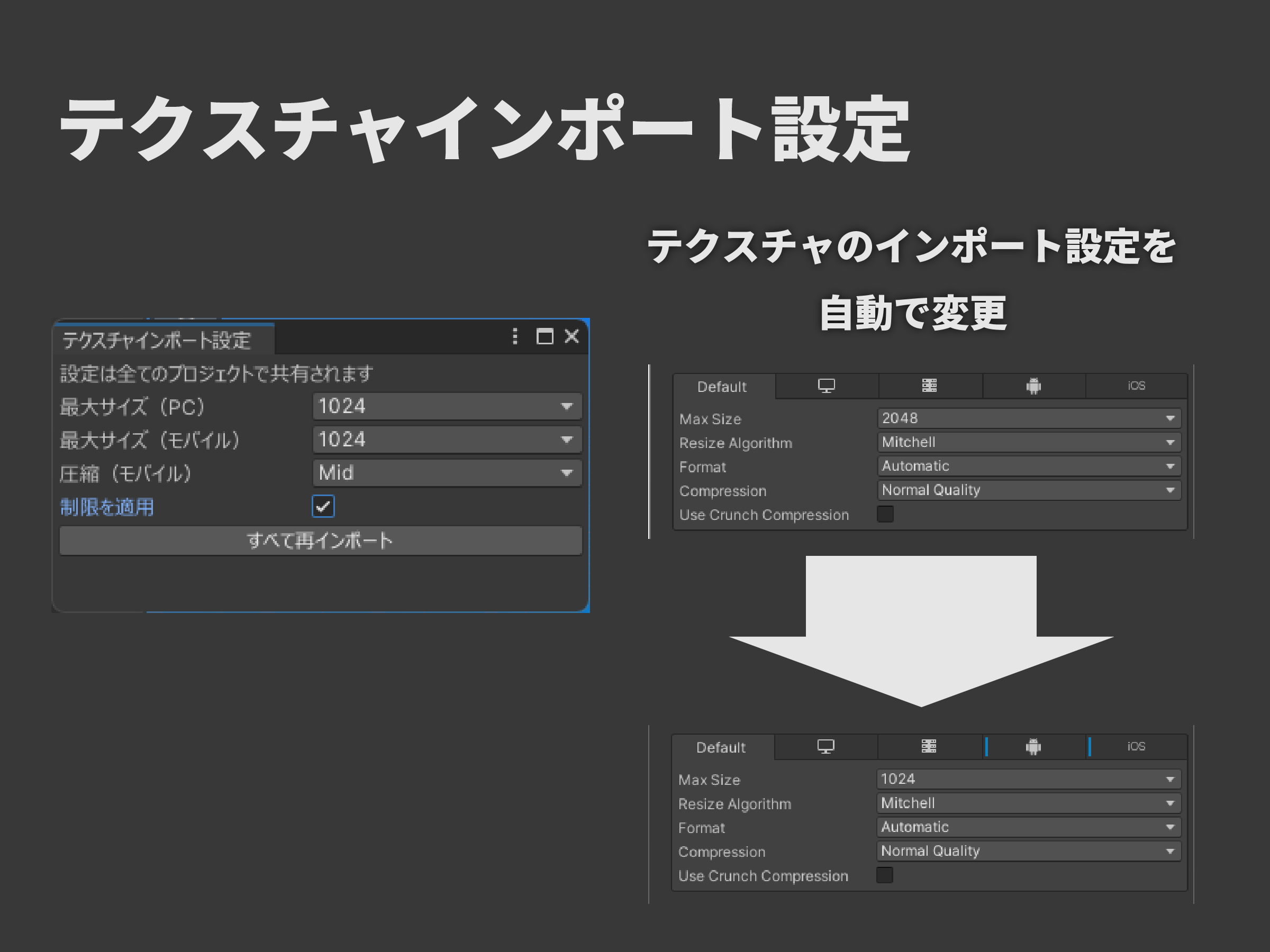This screenshot has width=1270, height=952.
Task: Select the server platform tab in the lower panel
Action: tap(928, 747)
